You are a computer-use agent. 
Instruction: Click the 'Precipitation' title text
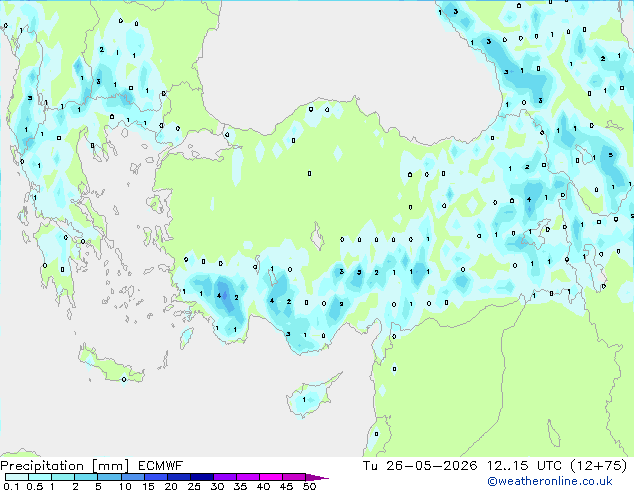tap(42, 466)
